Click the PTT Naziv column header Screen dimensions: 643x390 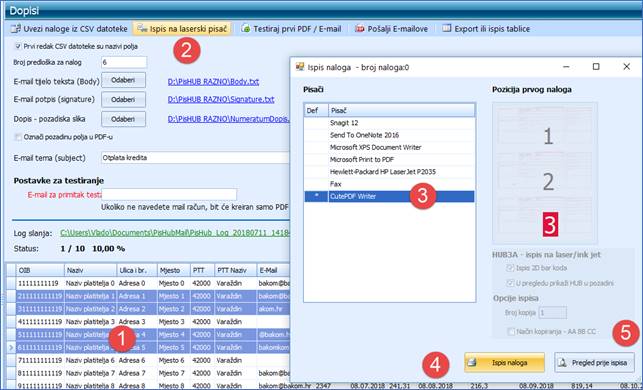[236, 270]
